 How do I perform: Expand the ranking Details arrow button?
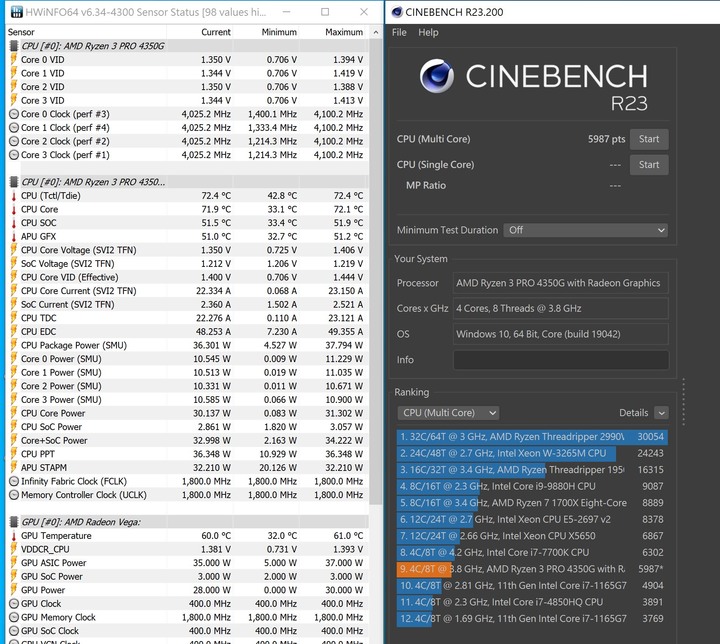click(661, 413)
